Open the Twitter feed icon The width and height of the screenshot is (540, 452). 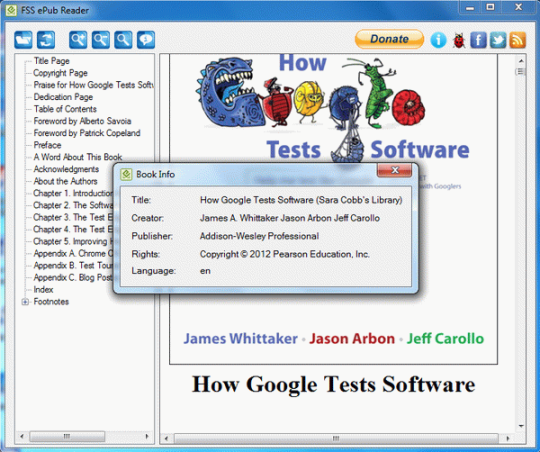(x=498, y=40)
